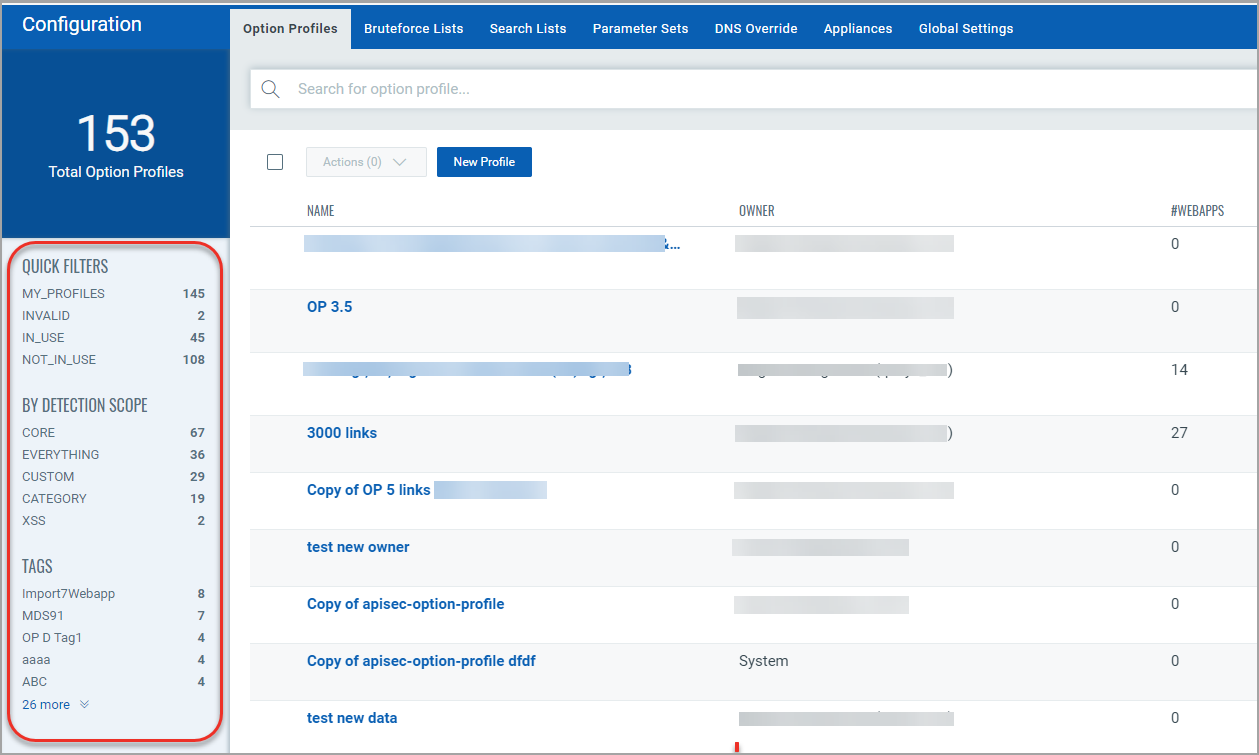Click the New Profile button
1259x755 pixels.
[x=484, y=162]
